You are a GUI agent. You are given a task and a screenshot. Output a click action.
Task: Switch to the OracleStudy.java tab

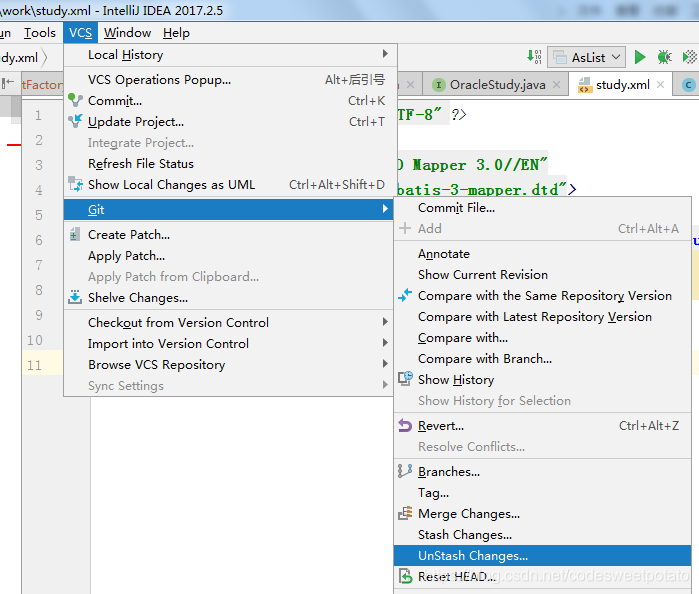point(497,84)
